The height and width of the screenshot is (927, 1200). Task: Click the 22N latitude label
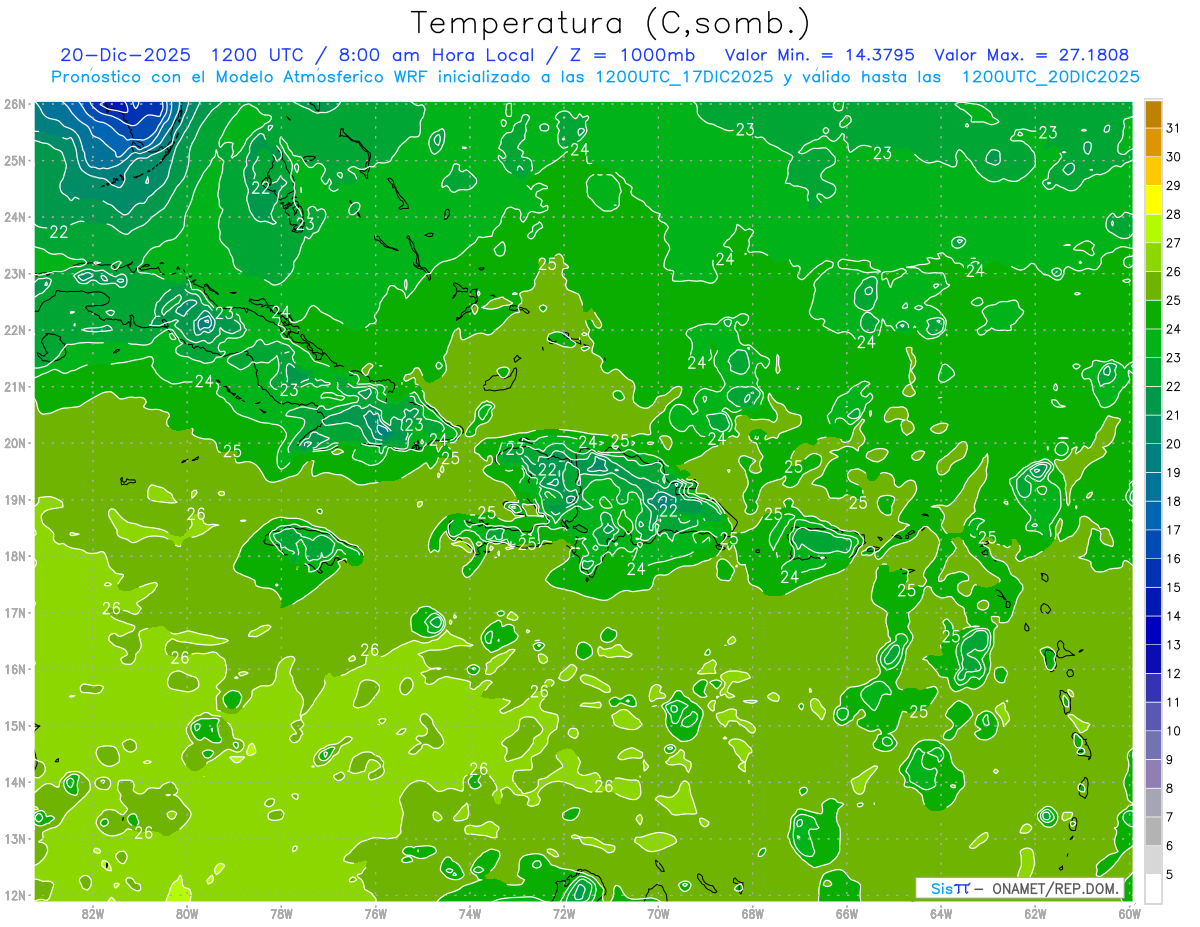click(x=14, y=330)
